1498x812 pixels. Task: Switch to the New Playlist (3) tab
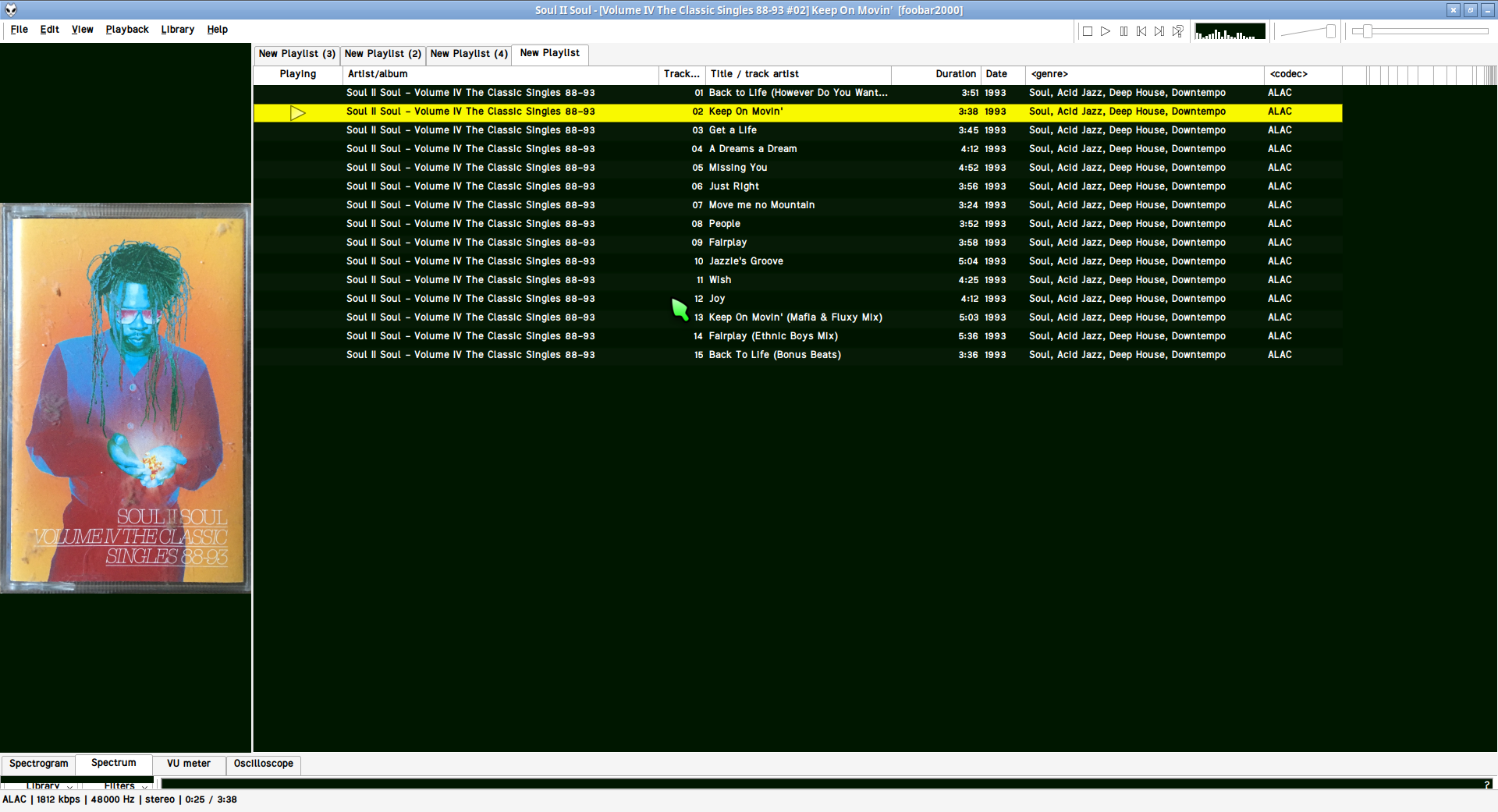coord(297,54)
